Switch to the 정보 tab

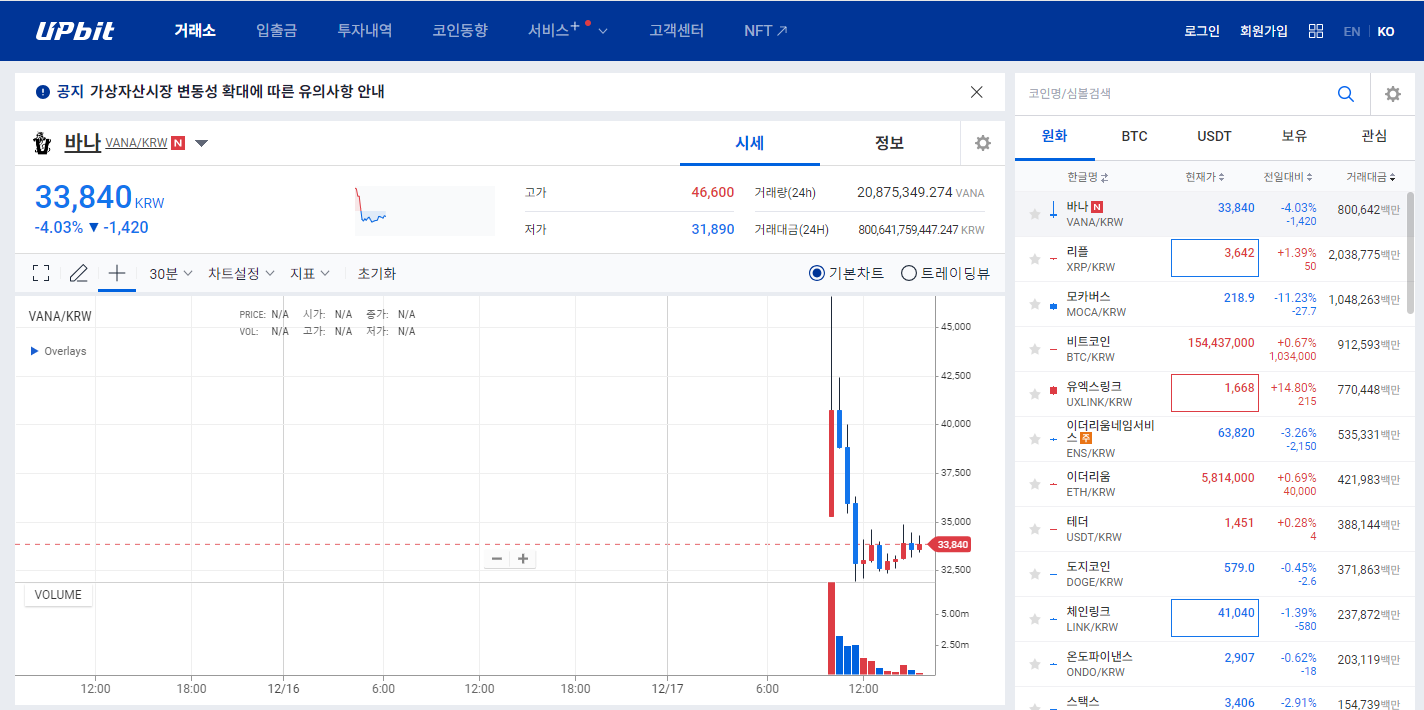click(889, 143)
